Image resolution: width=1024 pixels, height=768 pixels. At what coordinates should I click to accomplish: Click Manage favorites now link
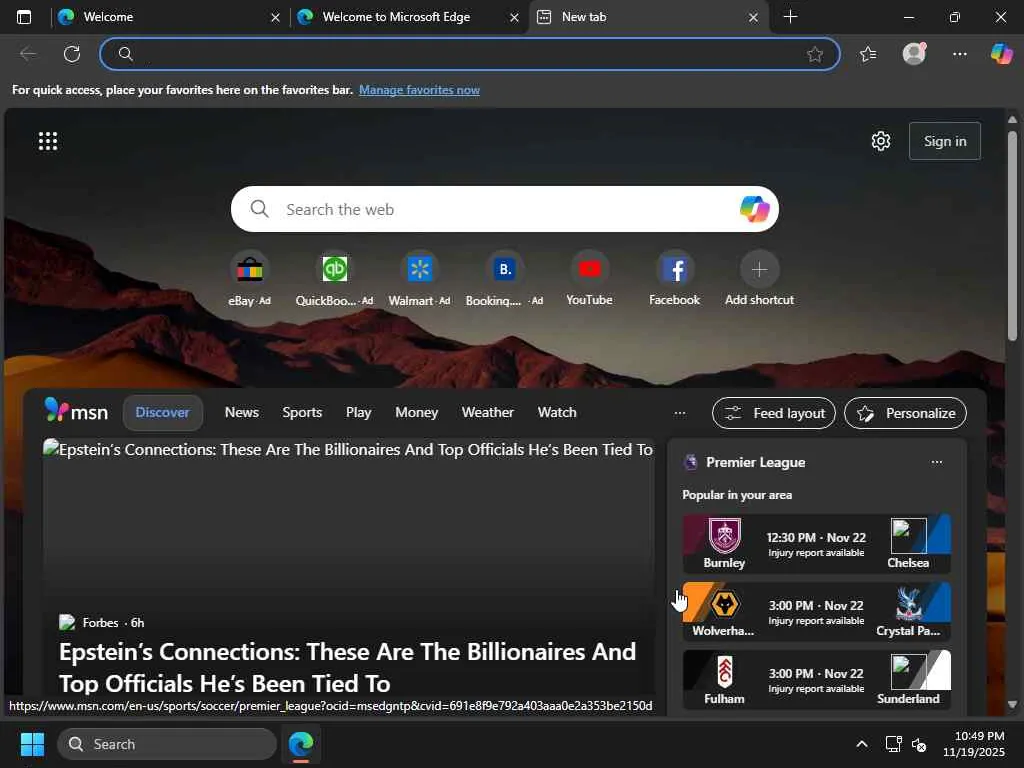[419, 90]
